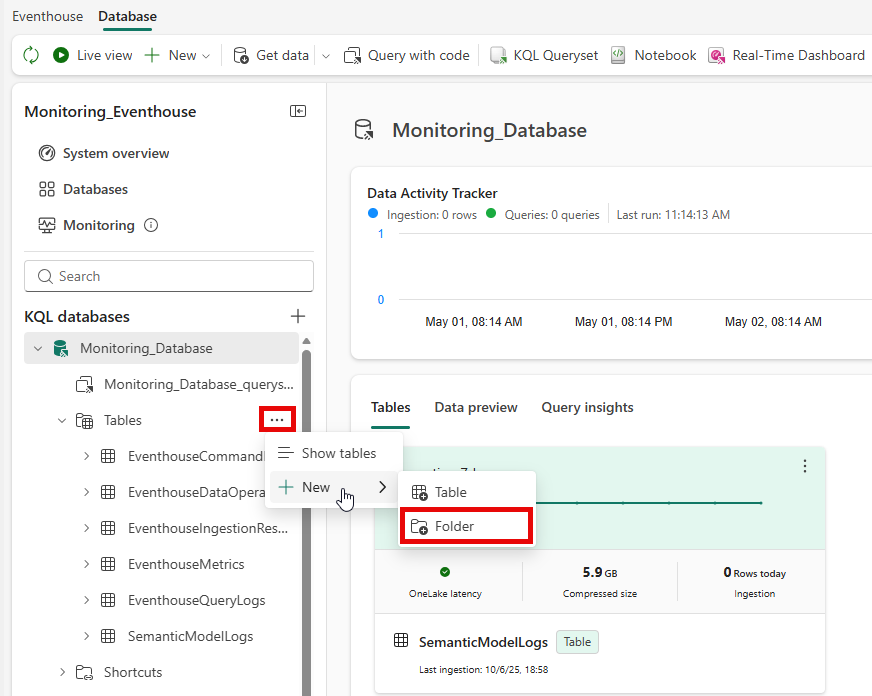Choose Folder in the New submenu
The width and height of the screenshot is (872, 696).
[x=467, y=526]
